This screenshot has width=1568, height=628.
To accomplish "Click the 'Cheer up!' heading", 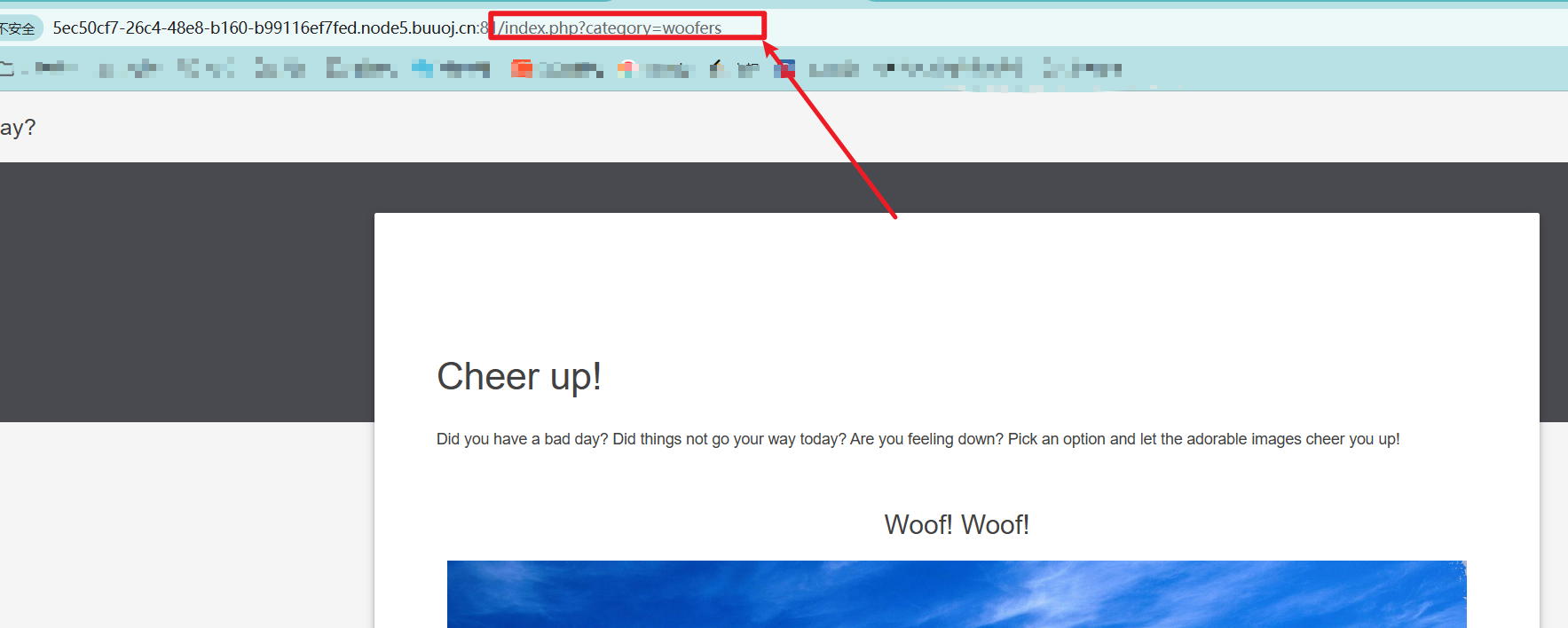I will tap(519, 376).
